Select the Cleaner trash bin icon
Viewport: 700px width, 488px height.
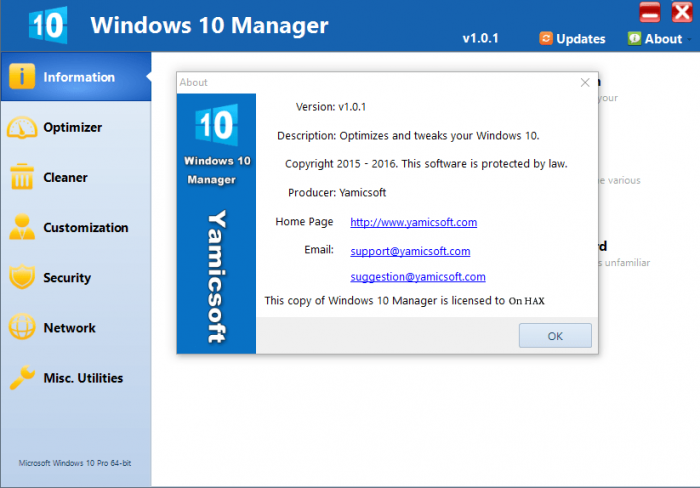click(x=21, y=177)
